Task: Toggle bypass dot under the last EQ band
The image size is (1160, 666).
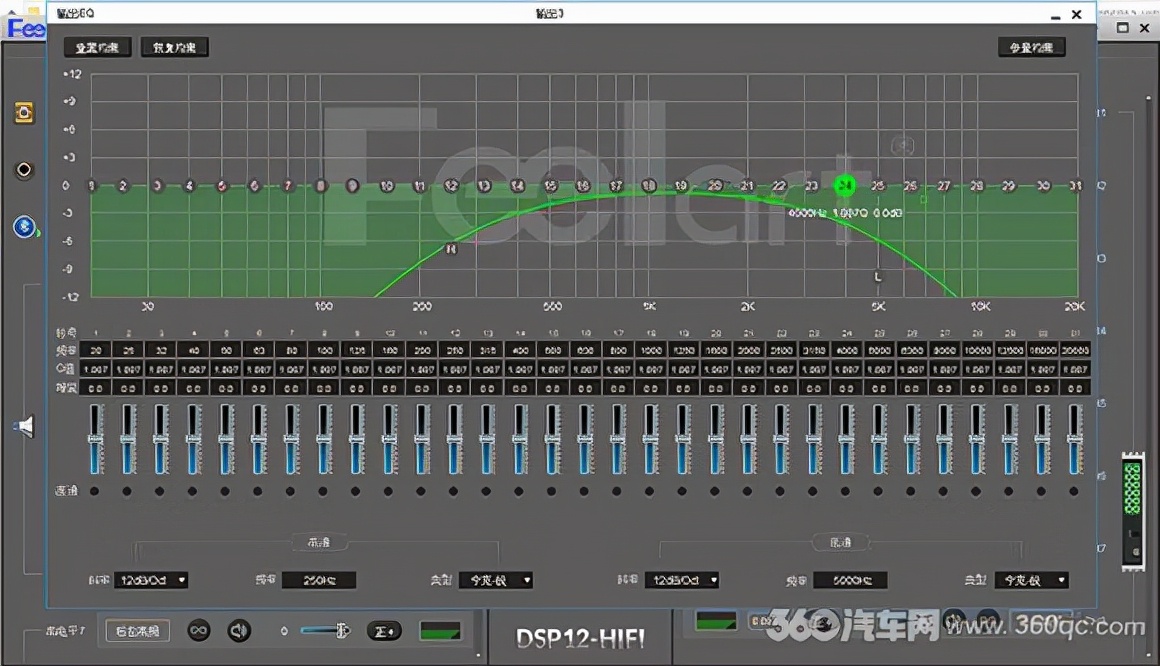Action: pyautogui.click(x=1076, y=491)
